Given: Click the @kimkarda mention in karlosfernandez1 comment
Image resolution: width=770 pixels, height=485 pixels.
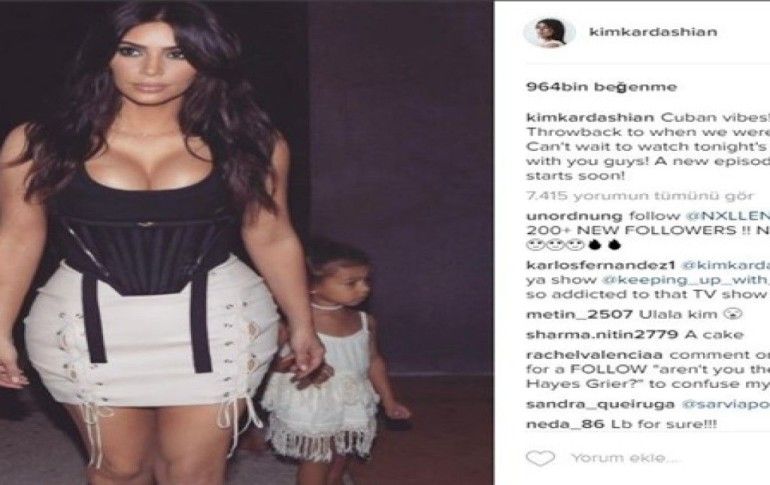Looking at the screenshot, I should (726, 265).
